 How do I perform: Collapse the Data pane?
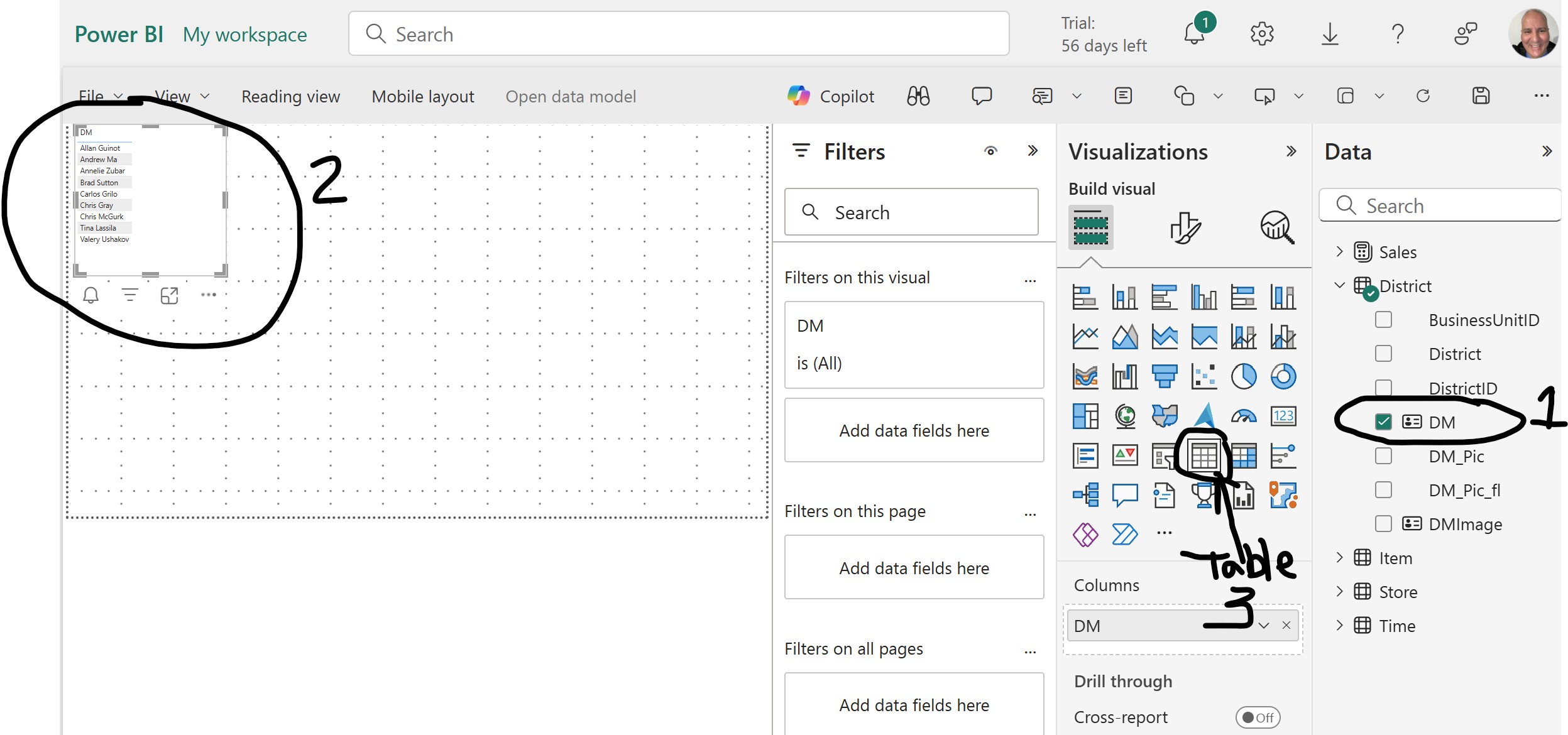coord(1547,151)
